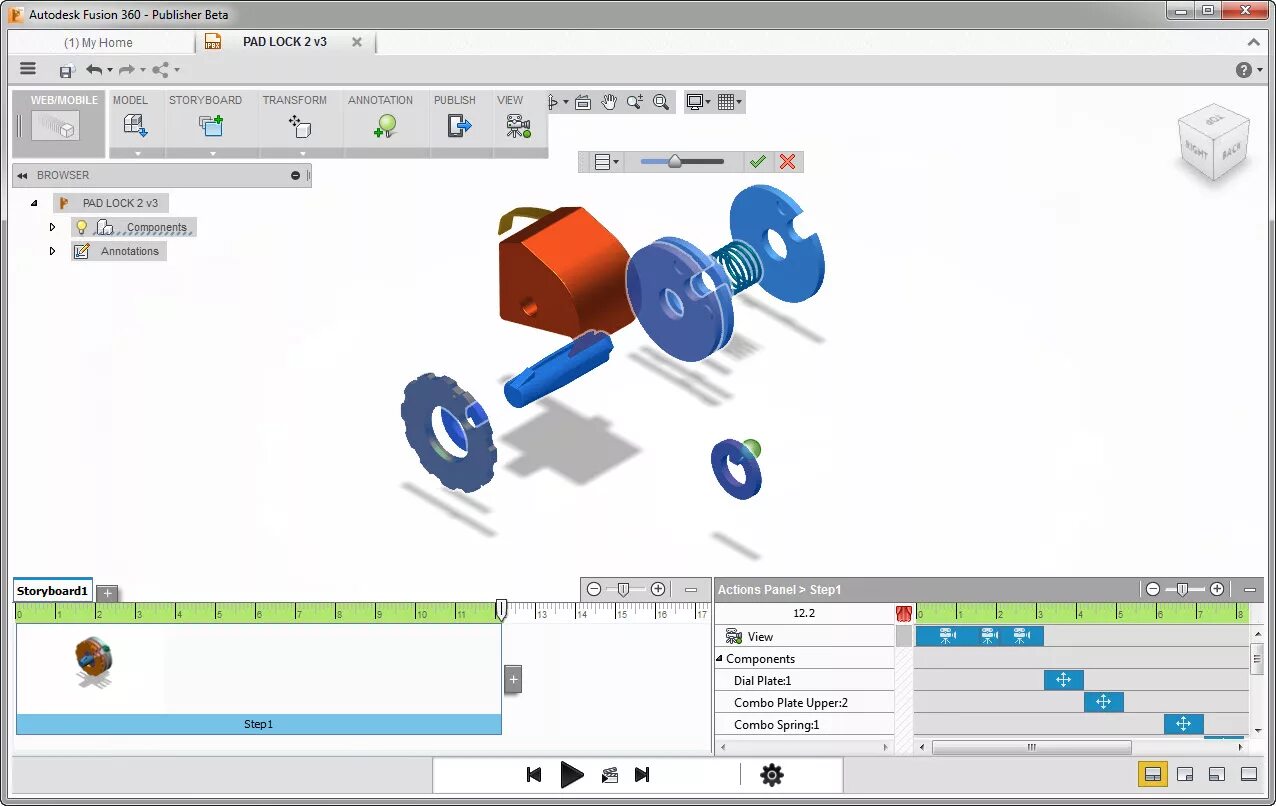The width and height of the screenshot is (1276, 806).
Task: Click the Step1 label bar
Action: 259,724
